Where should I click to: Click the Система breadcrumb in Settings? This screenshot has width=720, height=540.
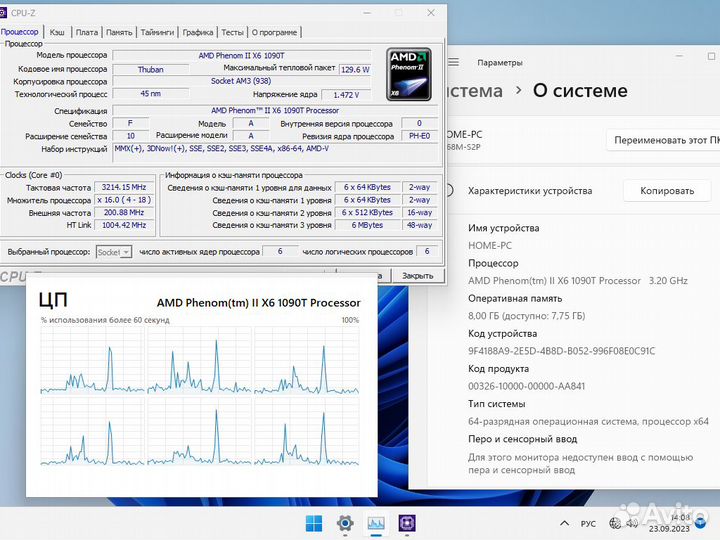(475, 91)
